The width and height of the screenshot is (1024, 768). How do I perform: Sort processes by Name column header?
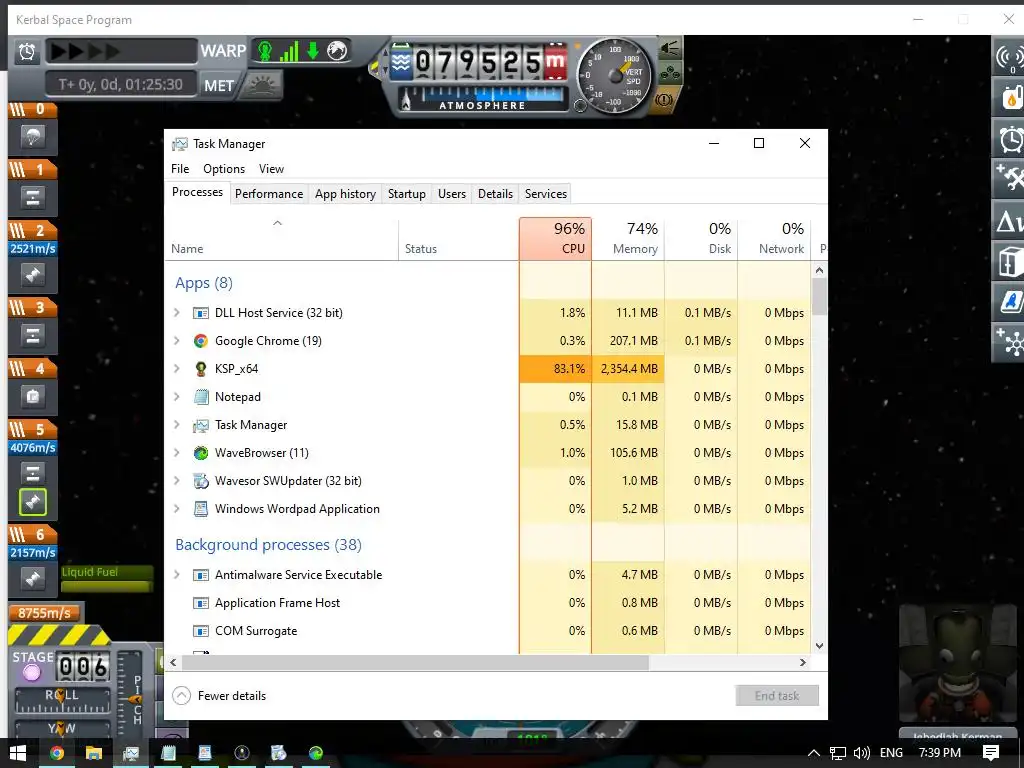click(281, 239)
